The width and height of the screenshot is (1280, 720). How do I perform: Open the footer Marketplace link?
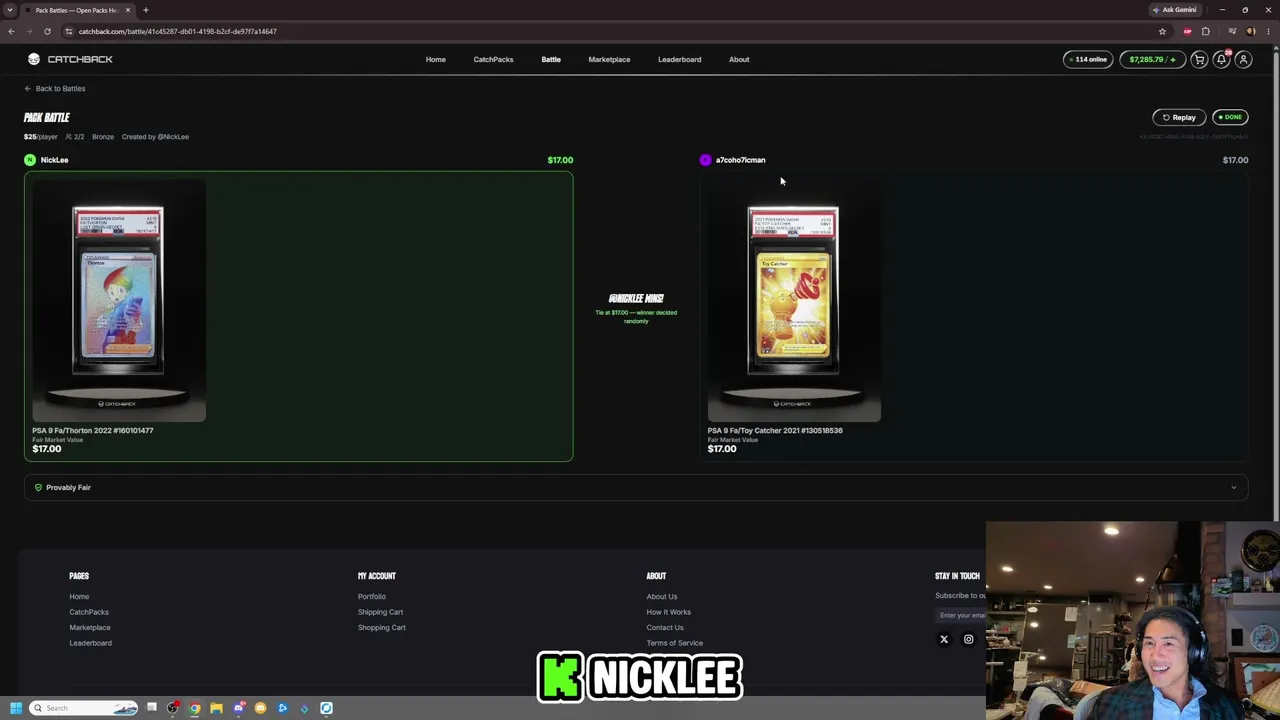point(90,627)
